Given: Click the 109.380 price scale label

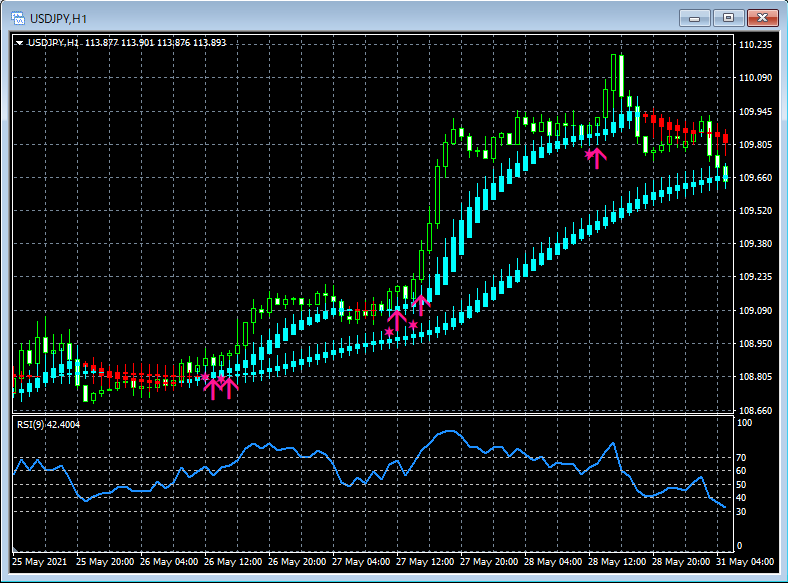Looking at the screenshot, I should pos(755,244).
